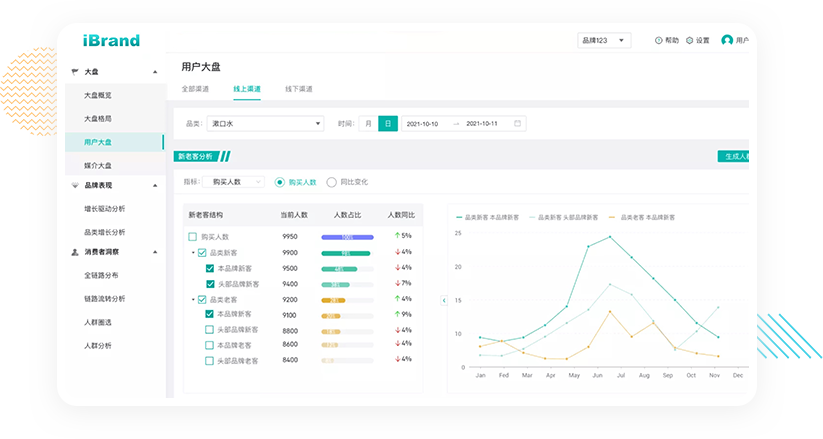Click the green up arrow beside 9%
The height and width of the screenshot is (439, 823).
(397, 314)
